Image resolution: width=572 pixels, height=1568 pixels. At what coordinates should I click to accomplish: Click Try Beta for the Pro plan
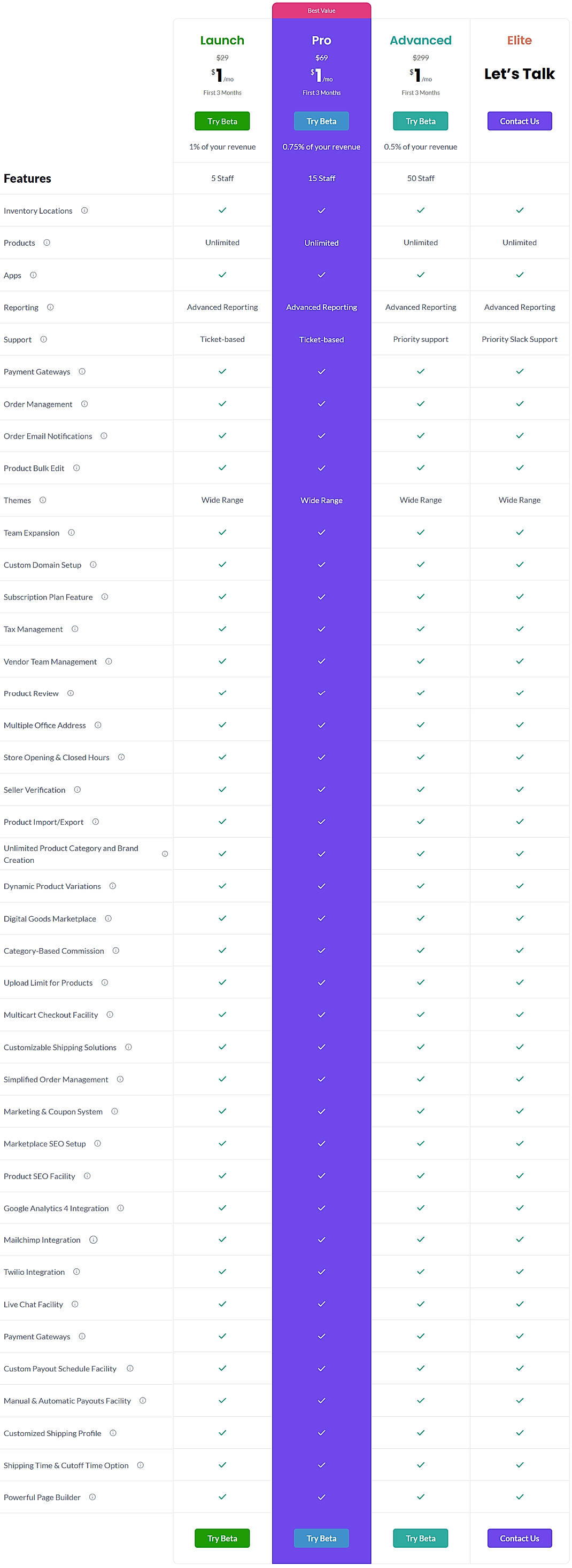[321, 121]
